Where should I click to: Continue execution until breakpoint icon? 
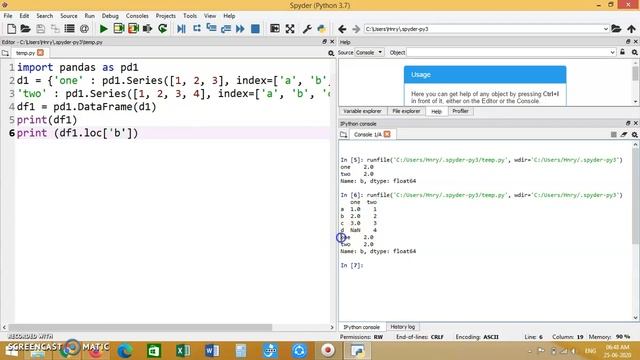240,29
